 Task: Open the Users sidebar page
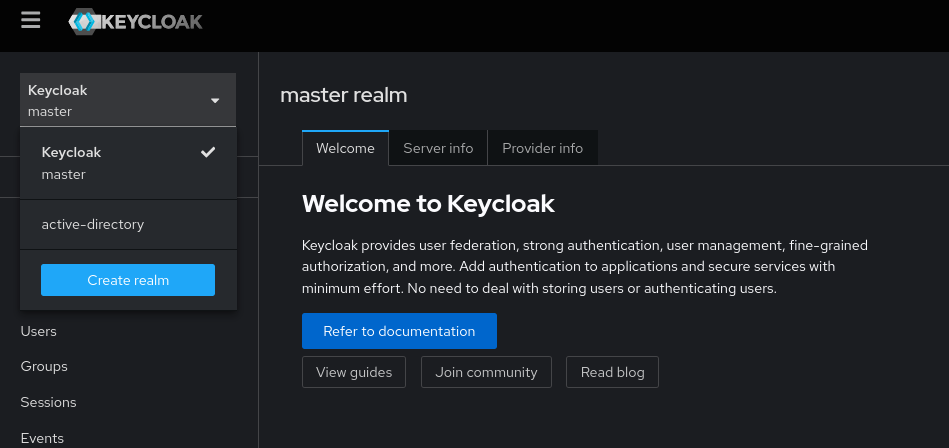point(39,331)
